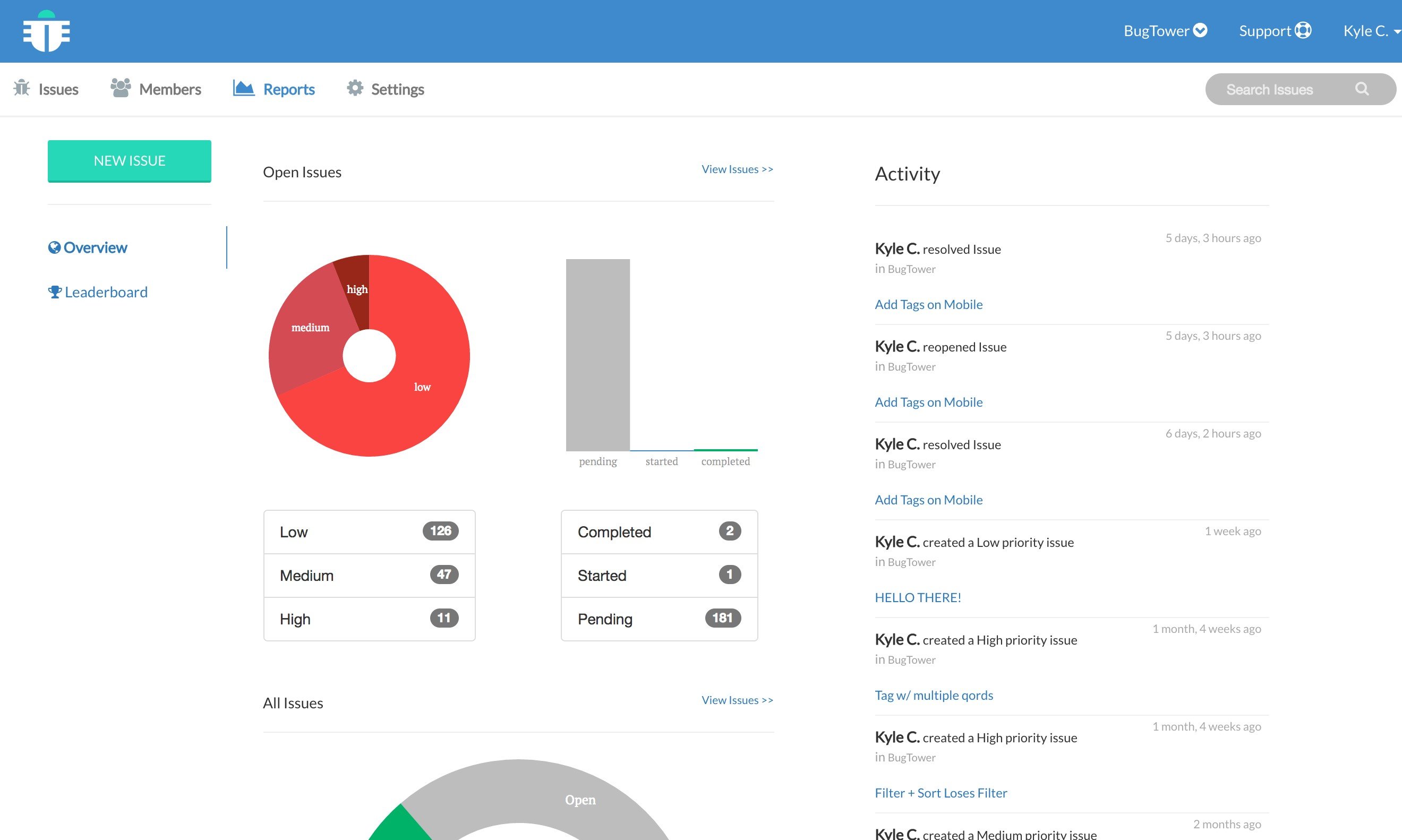This screenshot has width=1402, height=840.
Task: Click the gear icon beside Settings
Action: (355, 88)
